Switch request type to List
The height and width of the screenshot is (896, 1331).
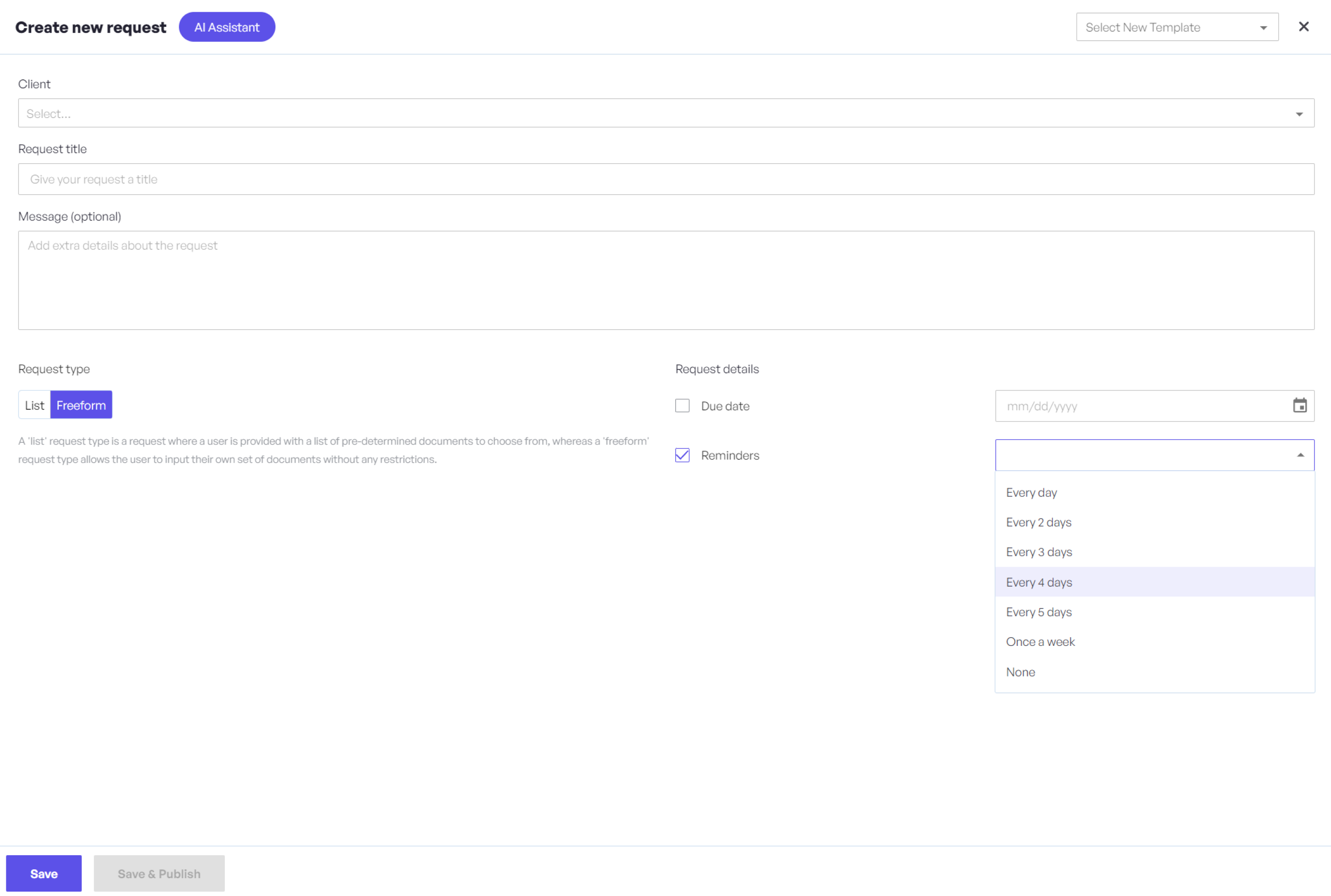(34, 405)
